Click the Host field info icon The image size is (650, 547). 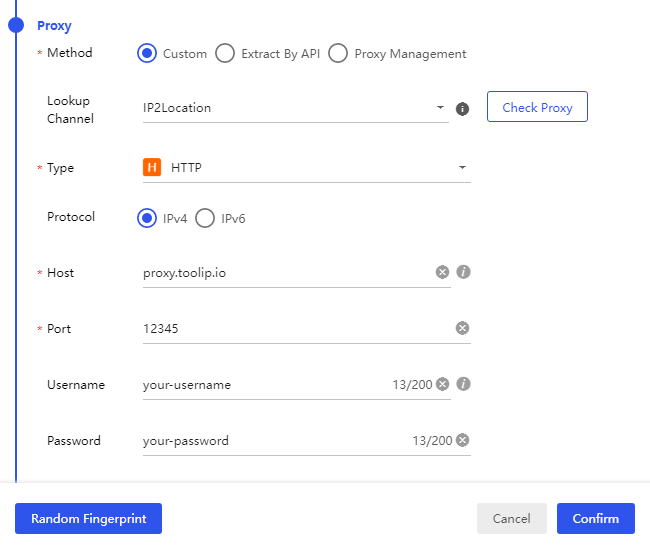[464, 272]
